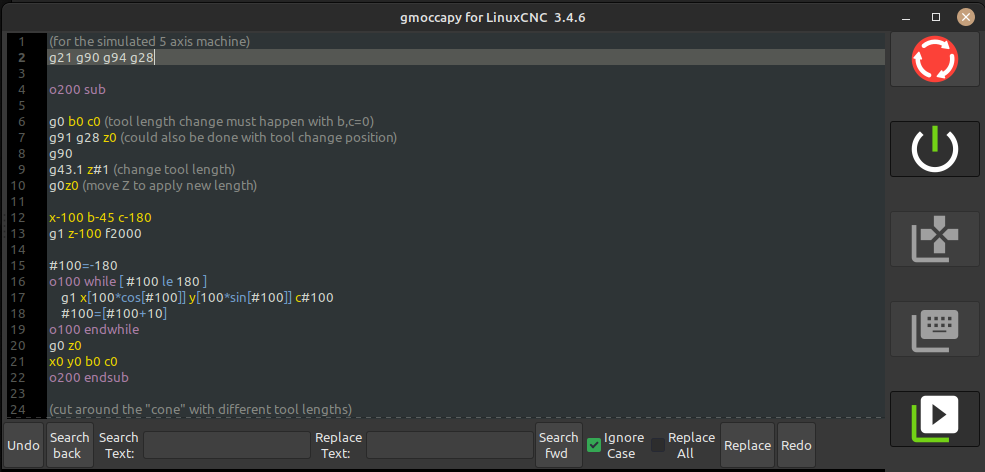Click the Redo button
This screenshot has height=472, width=985.
(796, 445)
